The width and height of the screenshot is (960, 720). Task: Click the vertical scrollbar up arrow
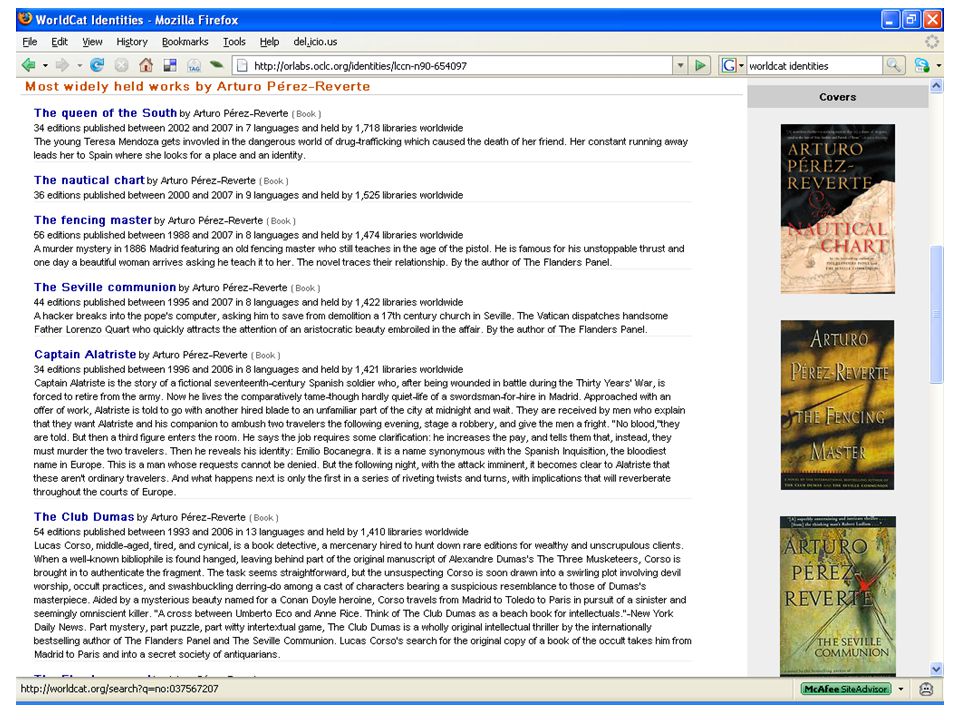(x=936, y=86)
